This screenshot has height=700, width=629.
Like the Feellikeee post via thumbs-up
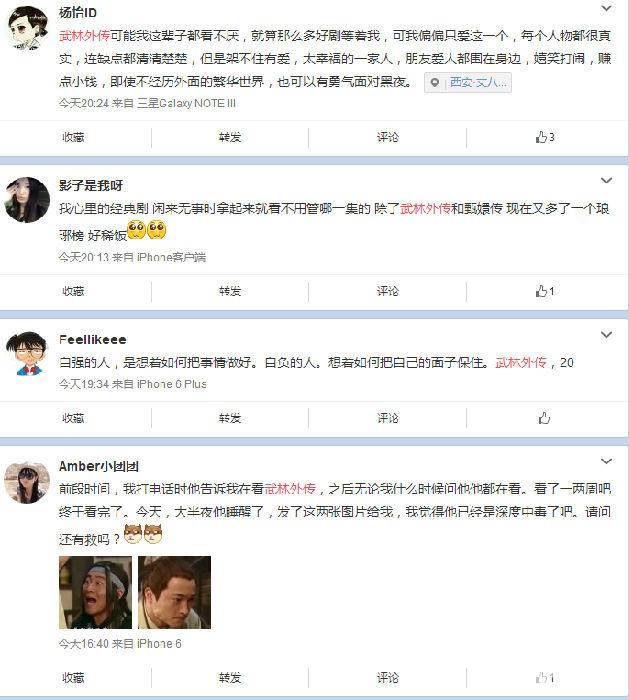click(x=544, y=418)
